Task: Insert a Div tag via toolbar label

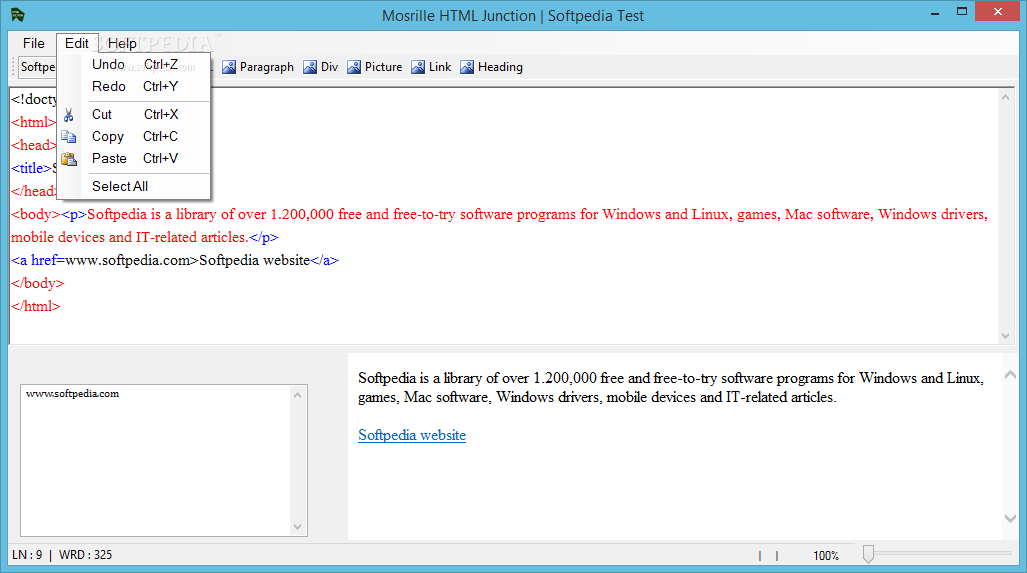Action: [329, 67]
